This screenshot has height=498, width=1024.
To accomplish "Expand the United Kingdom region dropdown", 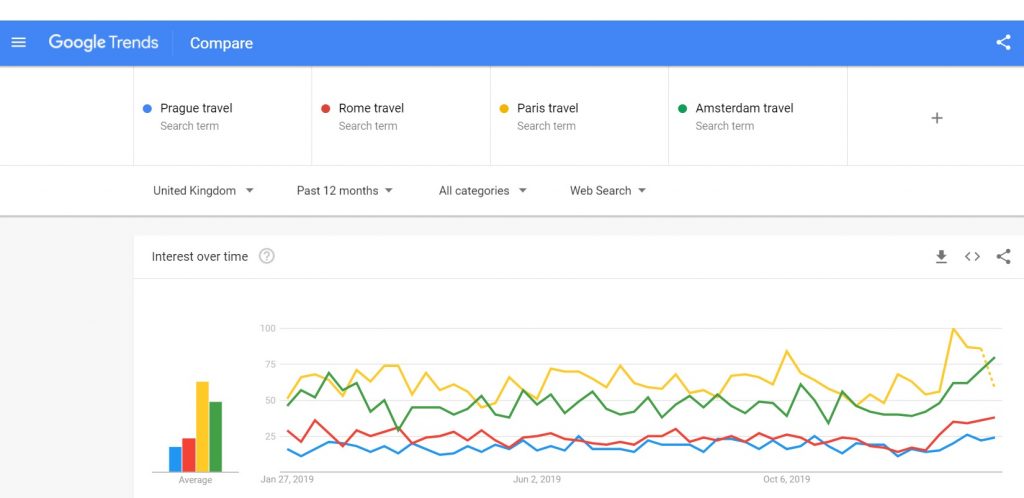I will [x=203, y=191].
